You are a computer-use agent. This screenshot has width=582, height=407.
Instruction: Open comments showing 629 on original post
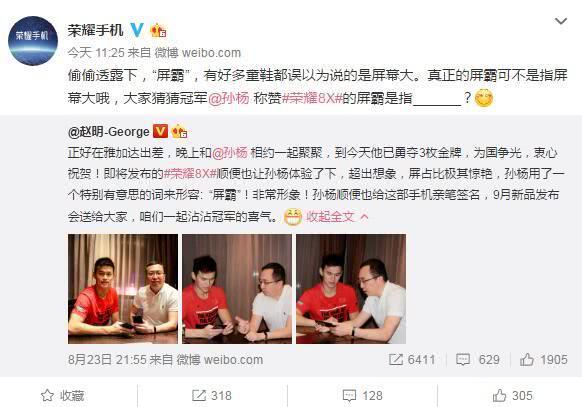click(477, 359)
